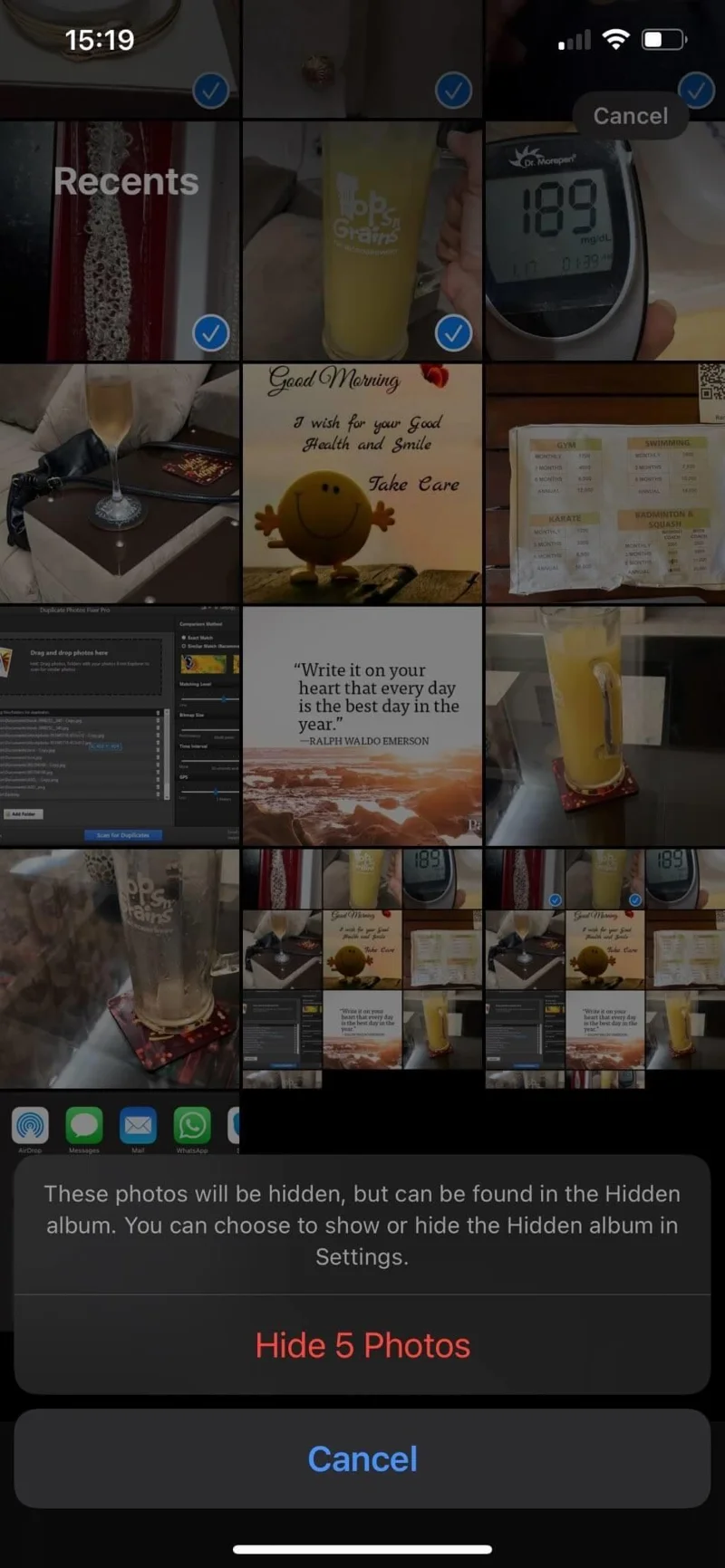This screenshot has width=725, height=1568.
Task: Toggle the checkmark on the top-left photo
Action: click(x=210, y=91)
